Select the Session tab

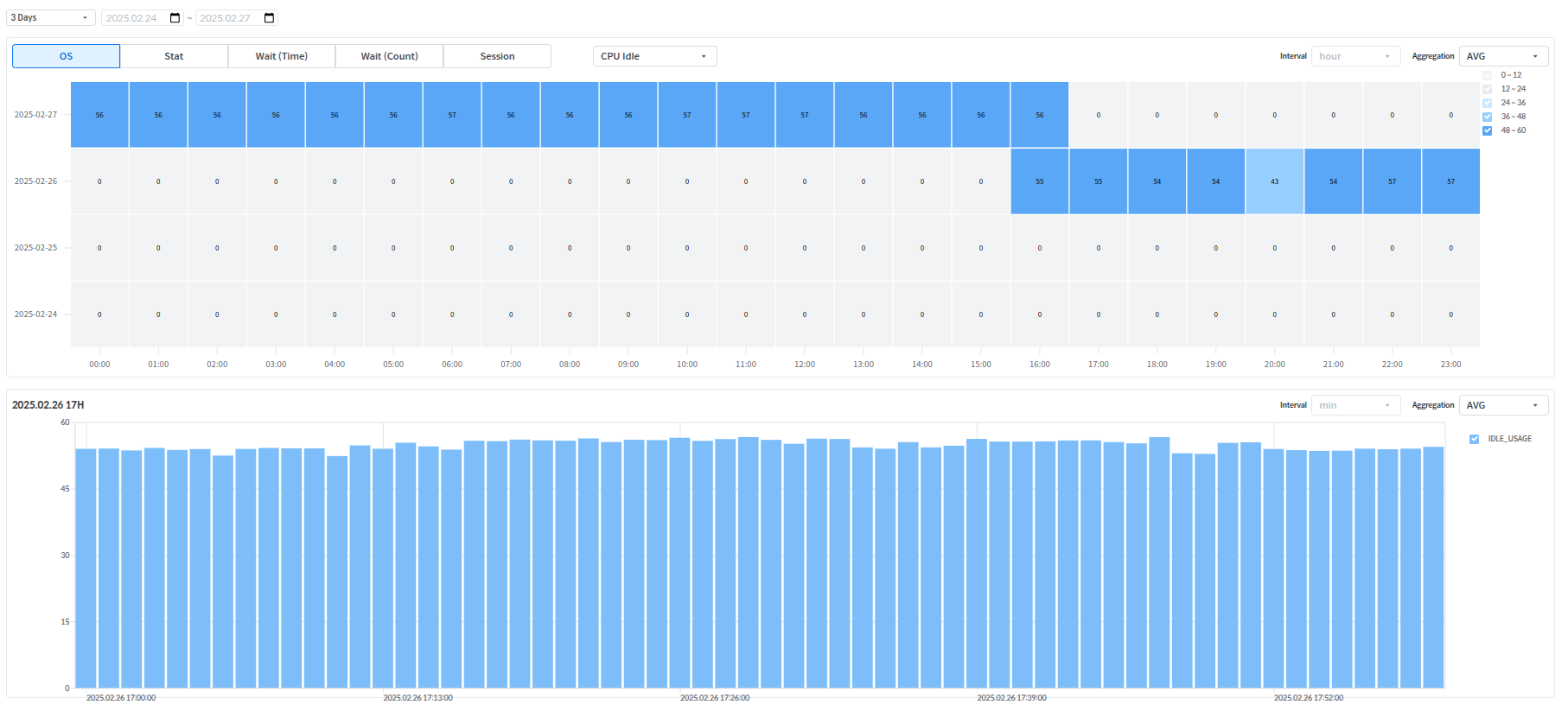pos(497,56)
